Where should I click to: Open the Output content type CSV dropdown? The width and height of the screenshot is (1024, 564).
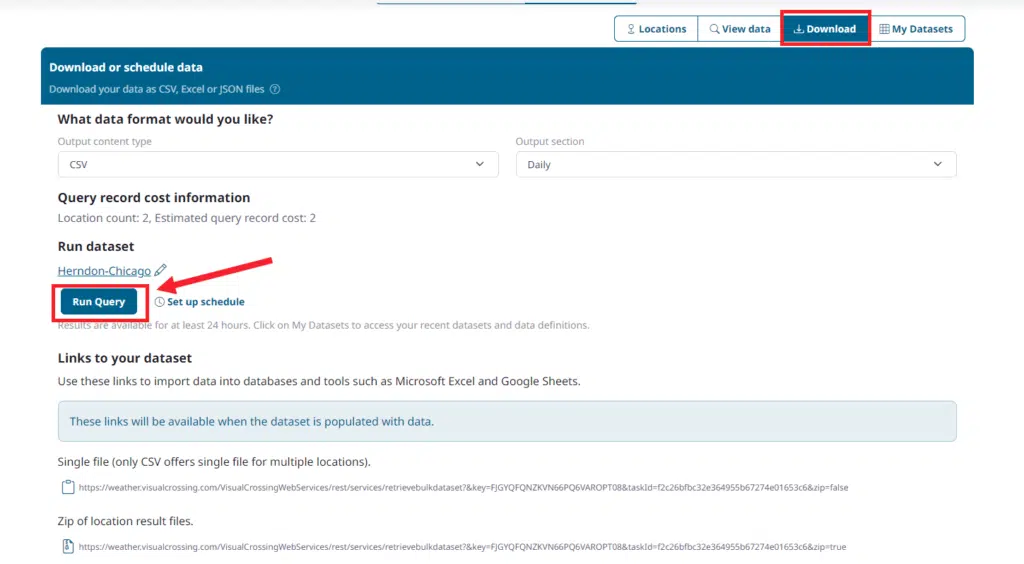click(277, 165)
